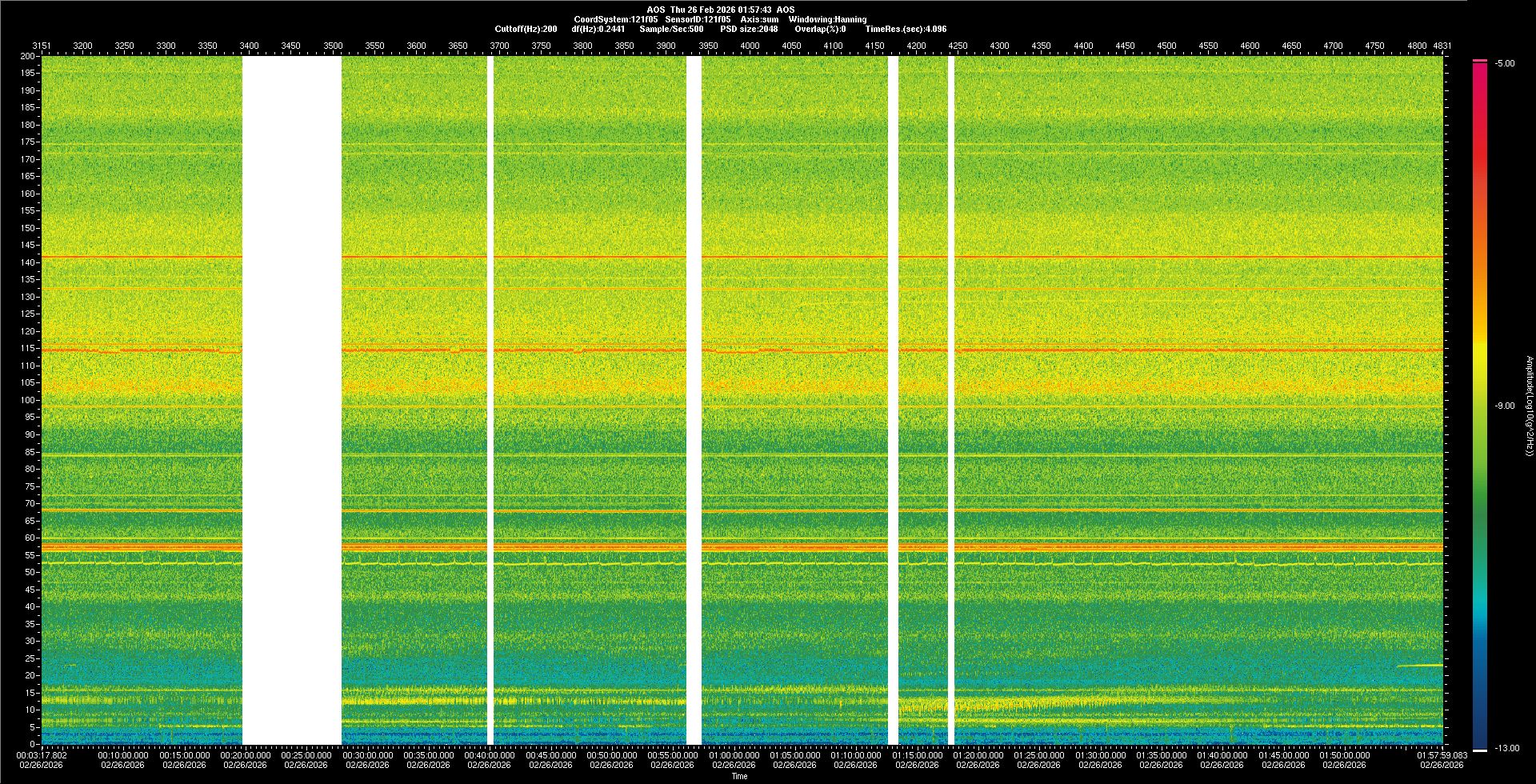
Task: Select the end timestamp 01:57:59.083
Action: 1442,755
